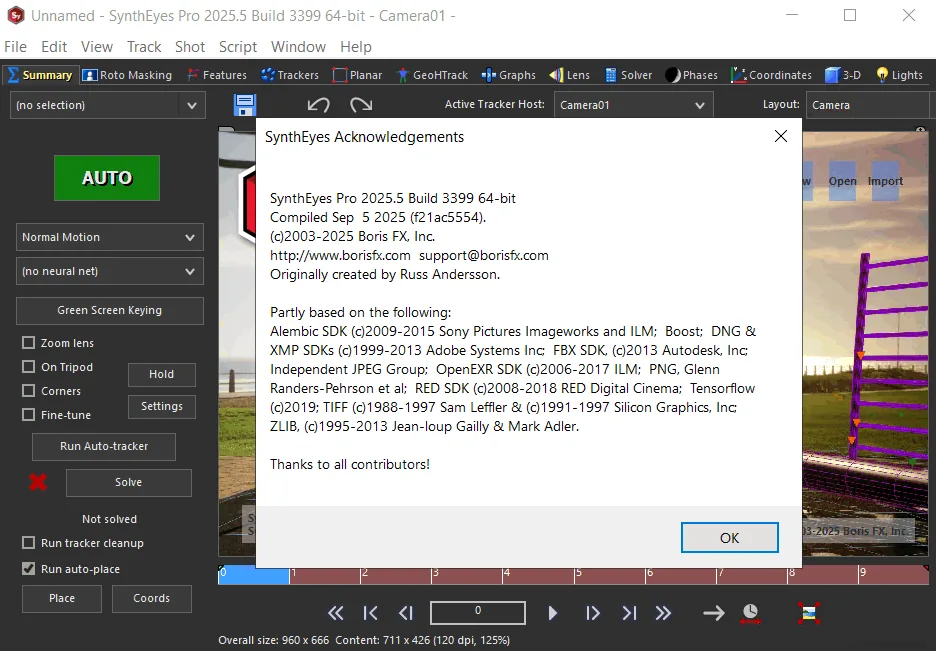Click OK in the Acknowledgements dialog
Screen dimensions: 936x651
tap(729, 538)
